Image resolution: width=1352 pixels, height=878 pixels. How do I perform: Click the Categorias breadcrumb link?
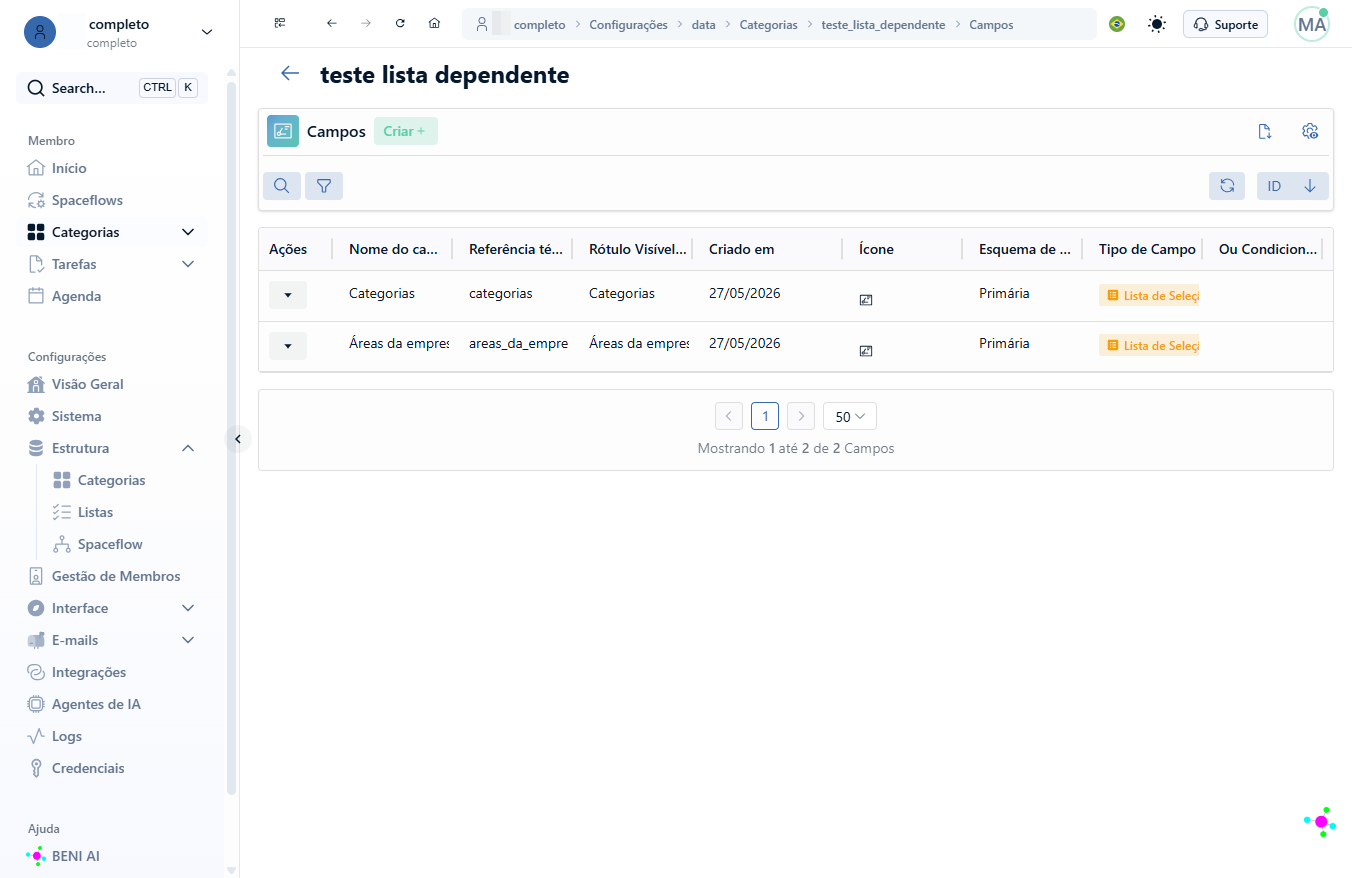click(769, 24)
